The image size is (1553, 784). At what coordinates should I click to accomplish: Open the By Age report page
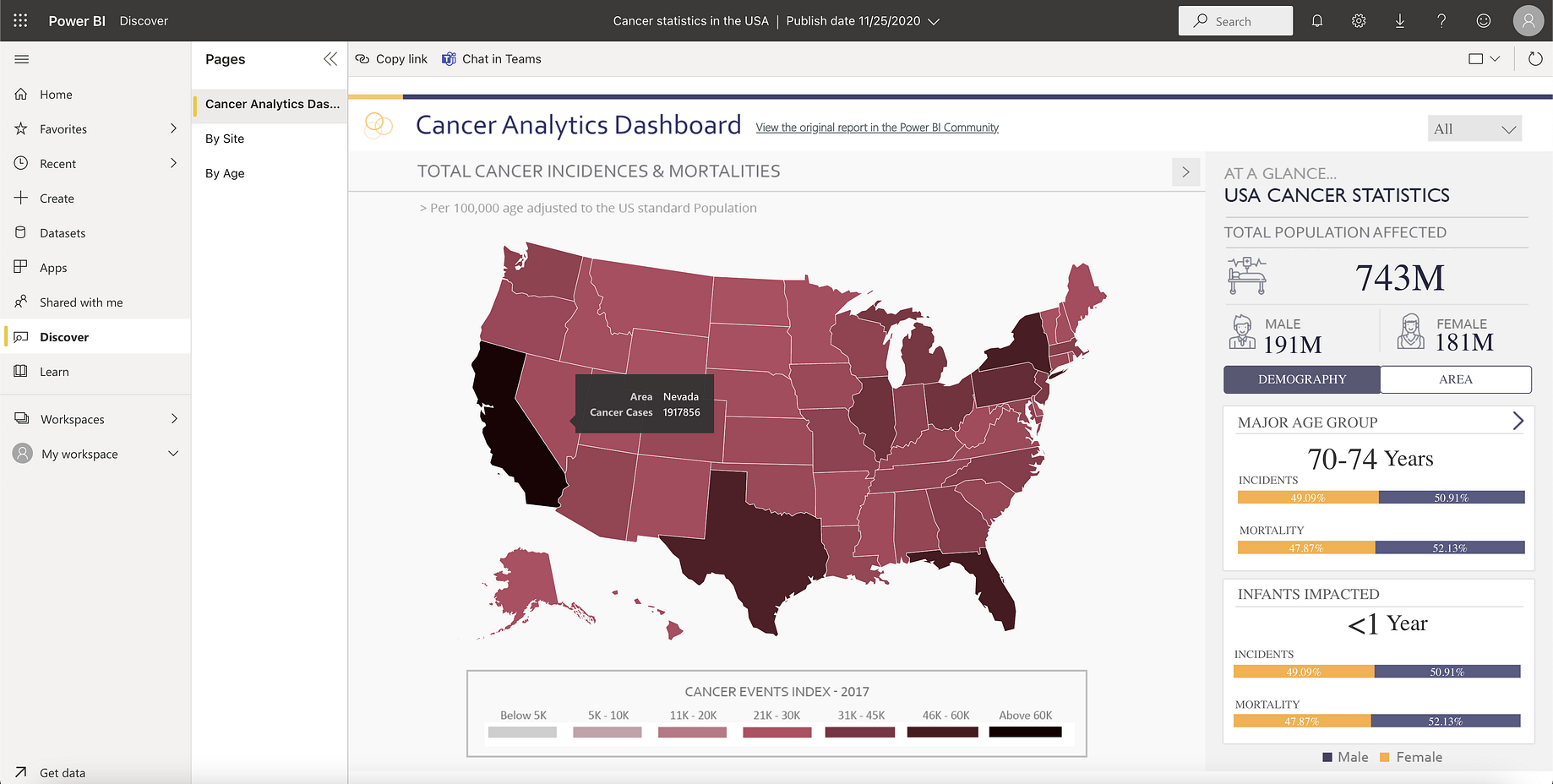(224, 173)
